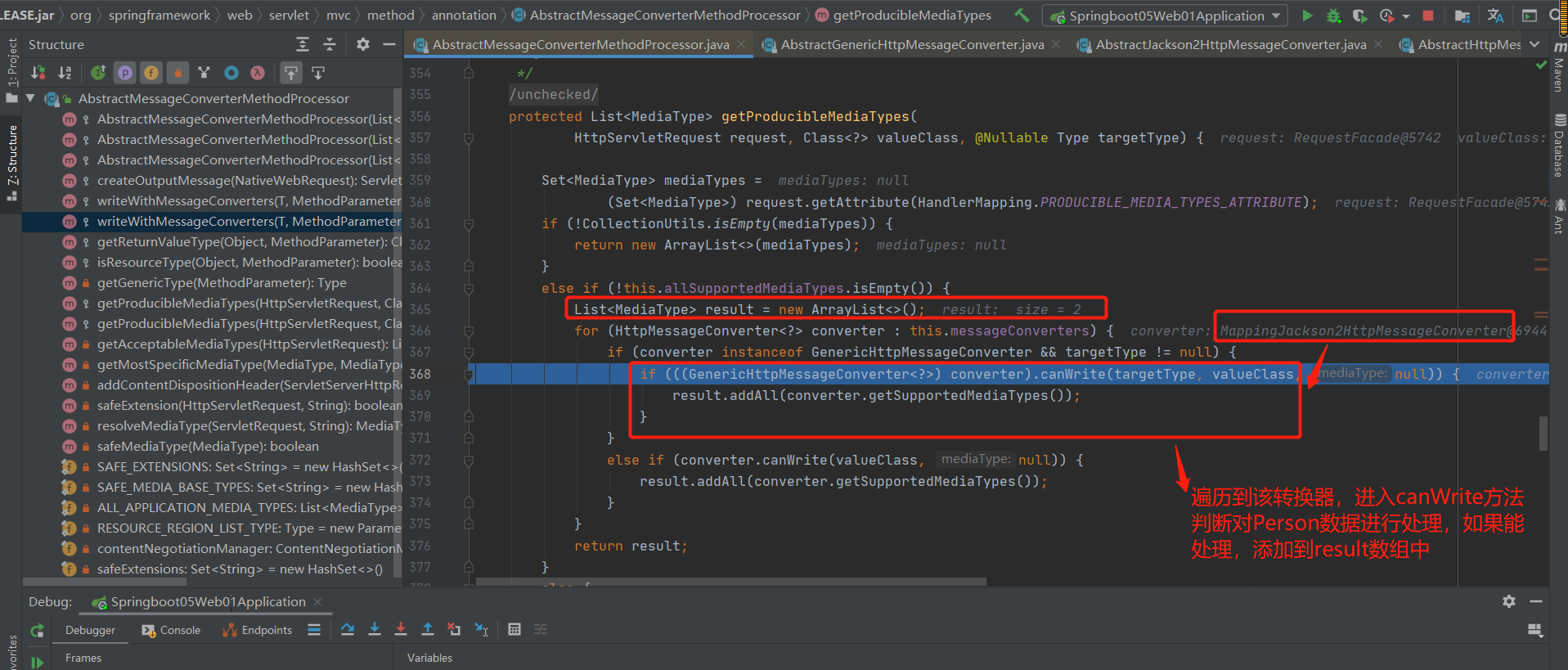Click the Show Execution Point lines icon
The height and width of the screenshot is (670, 1568).
[x=314, y=629]
